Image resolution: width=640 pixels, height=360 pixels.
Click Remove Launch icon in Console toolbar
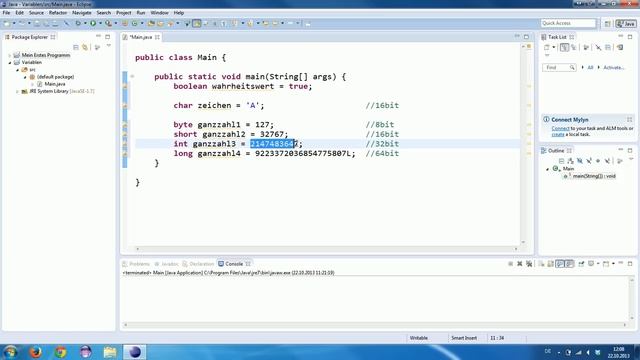coord(520,264)
